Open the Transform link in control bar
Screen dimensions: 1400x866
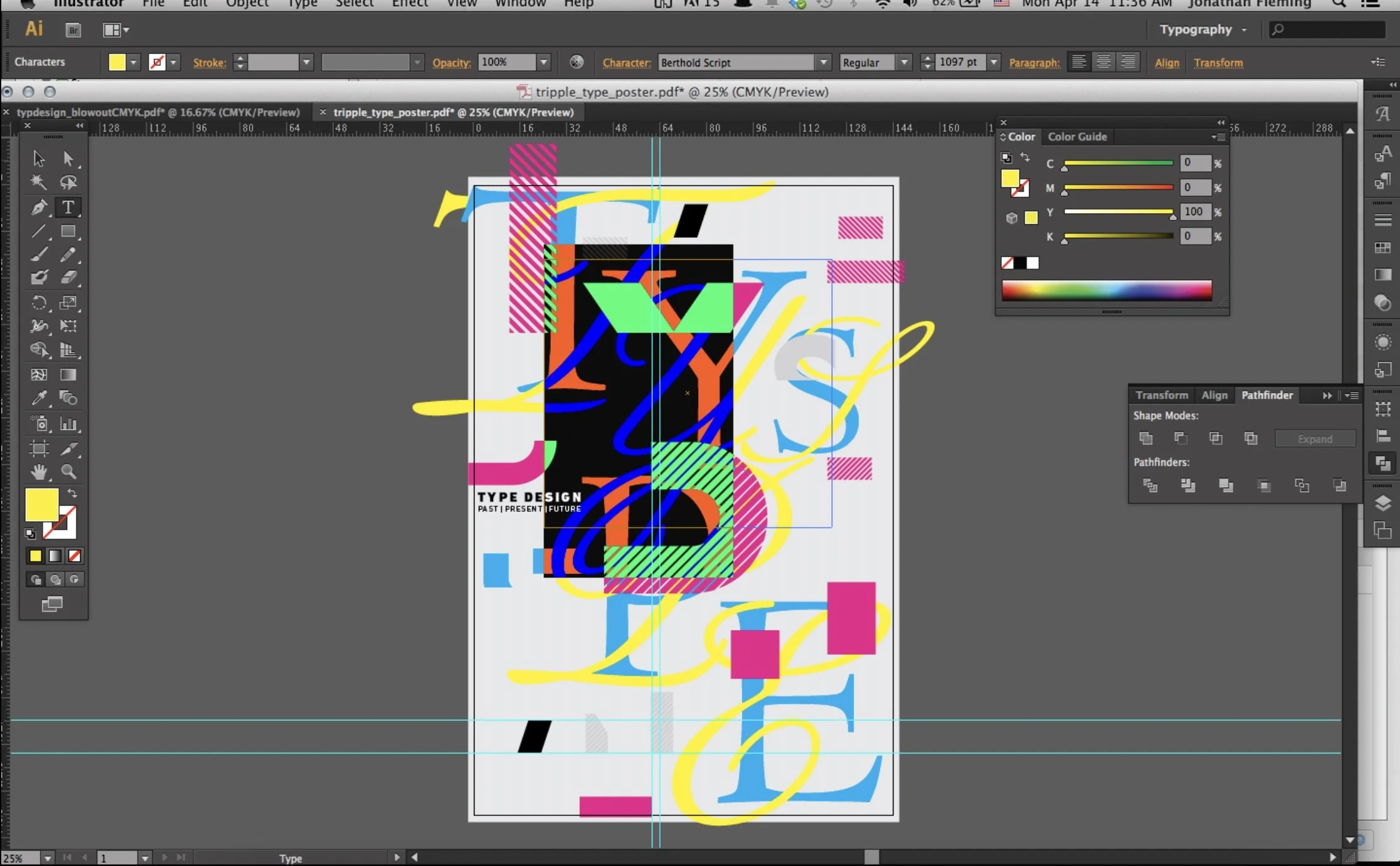pyautogui.click(x=1218, y=63)
